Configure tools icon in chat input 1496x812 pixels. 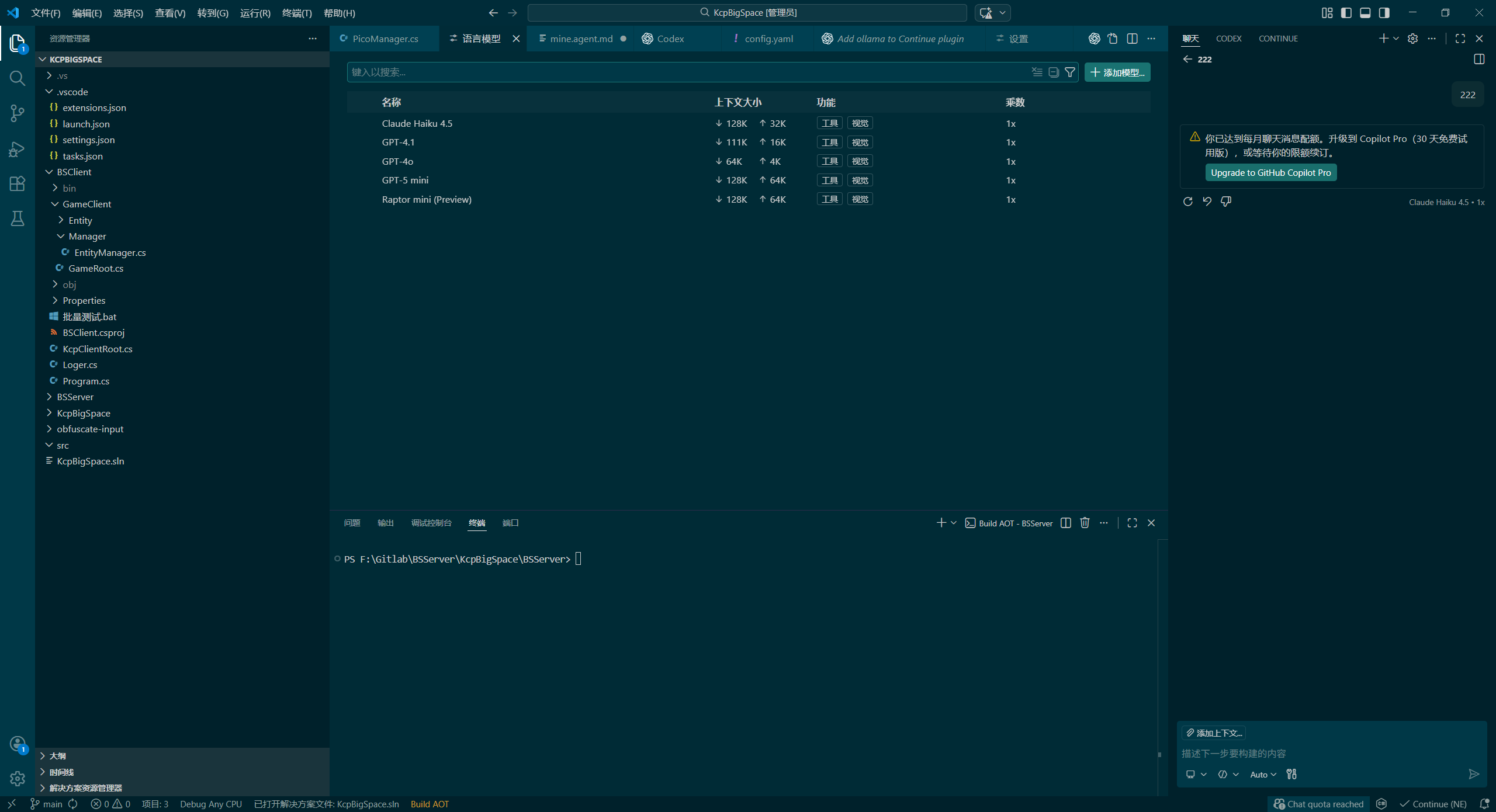(x=1291, y=774)
